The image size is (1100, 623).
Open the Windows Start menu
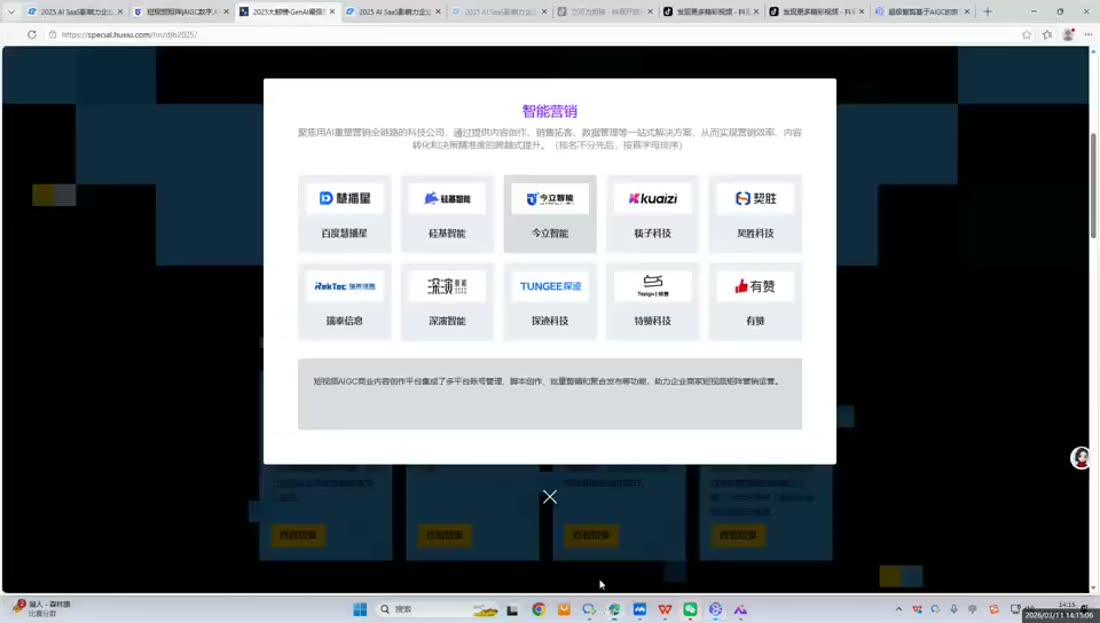point(360,609)
